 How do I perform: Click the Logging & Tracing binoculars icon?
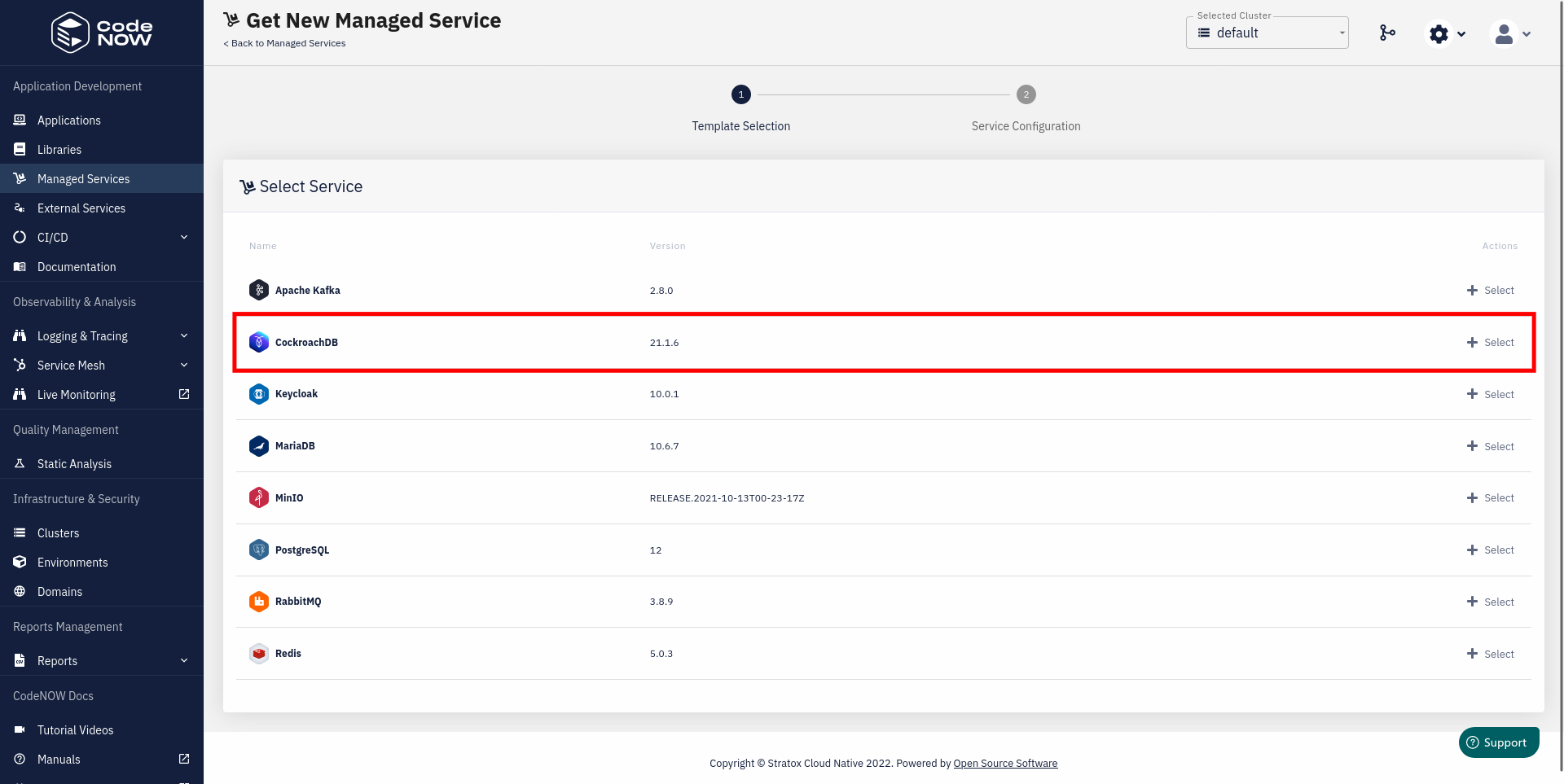coord(20,335)
